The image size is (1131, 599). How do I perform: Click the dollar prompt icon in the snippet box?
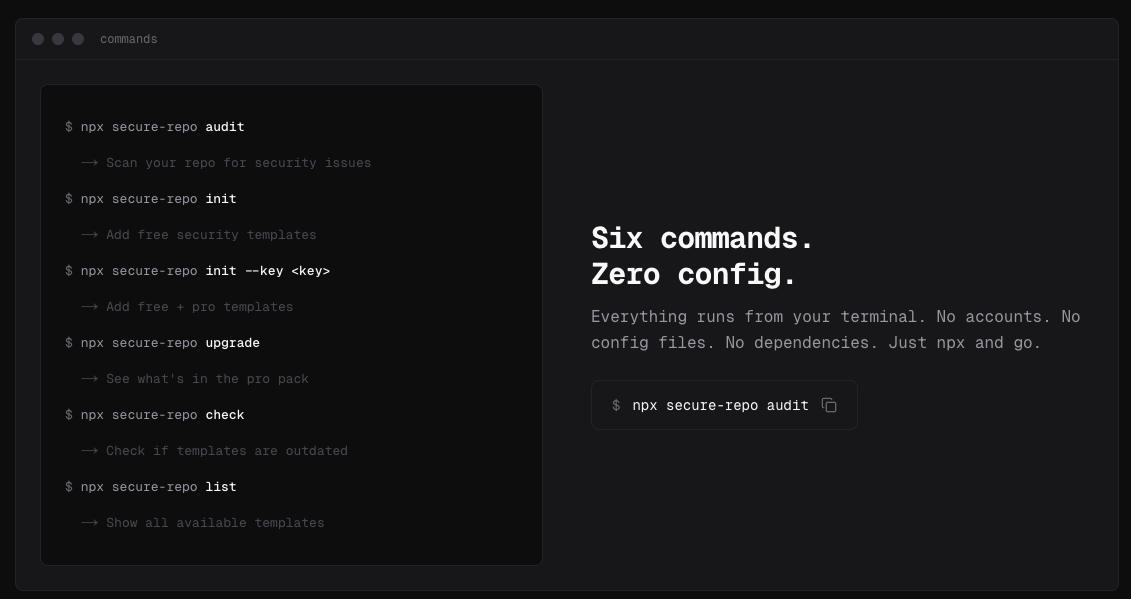[x=614, y=405]
